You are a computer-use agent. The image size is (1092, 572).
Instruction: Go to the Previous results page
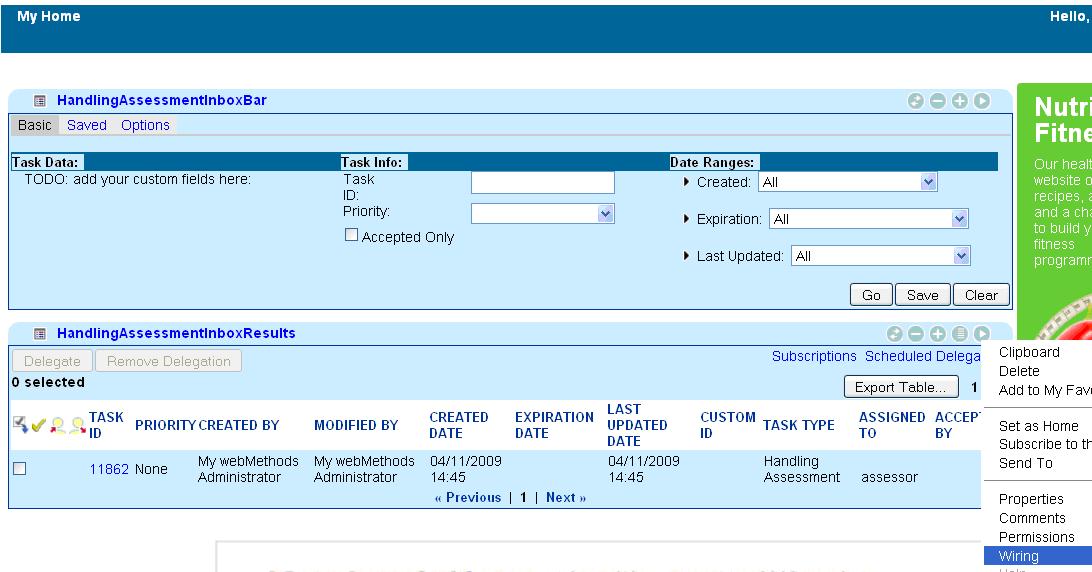[468, 497]
